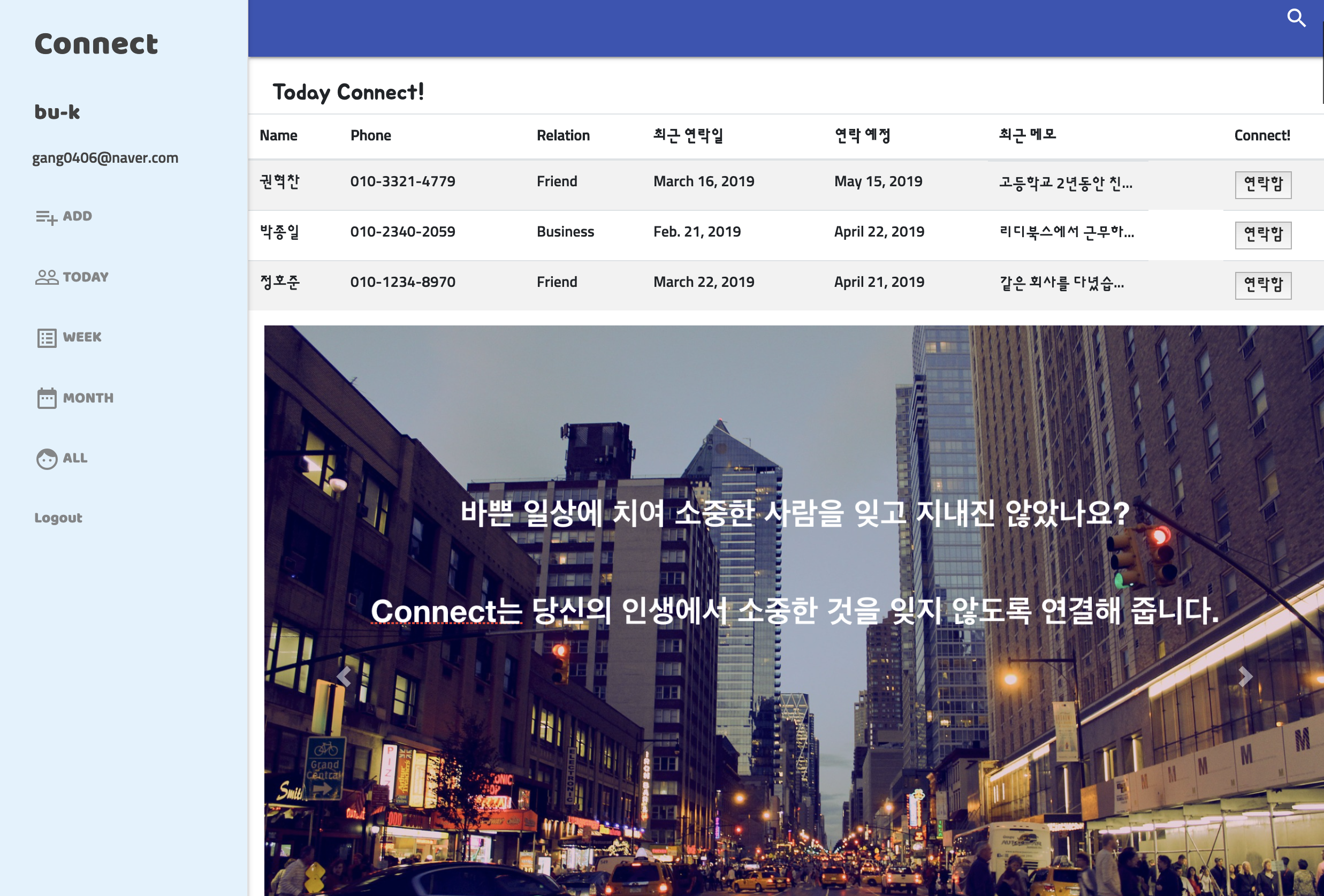Screen dimensions: 1324x896
Task: Click the search magnifier icon
Action: pos(1296,18)
